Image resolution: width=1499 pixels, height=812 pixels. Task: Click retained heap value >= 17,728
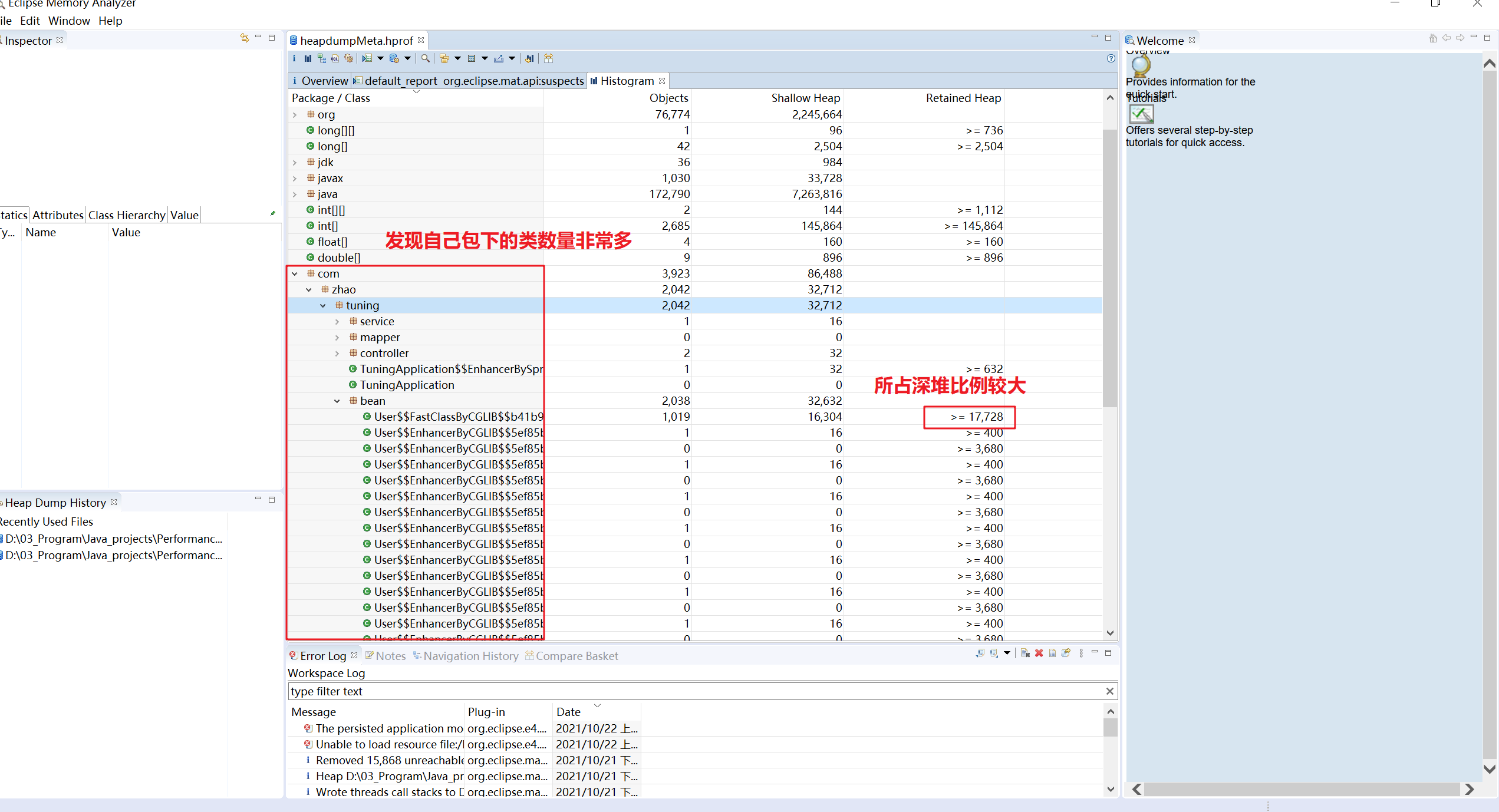976,417
